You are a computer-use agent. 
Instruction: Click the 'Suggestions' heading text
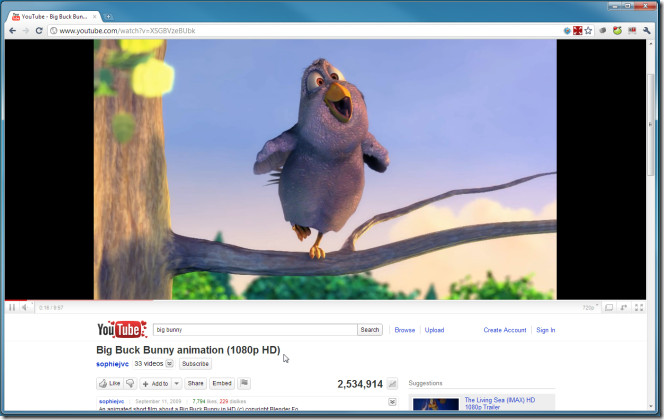click(425, 383)
